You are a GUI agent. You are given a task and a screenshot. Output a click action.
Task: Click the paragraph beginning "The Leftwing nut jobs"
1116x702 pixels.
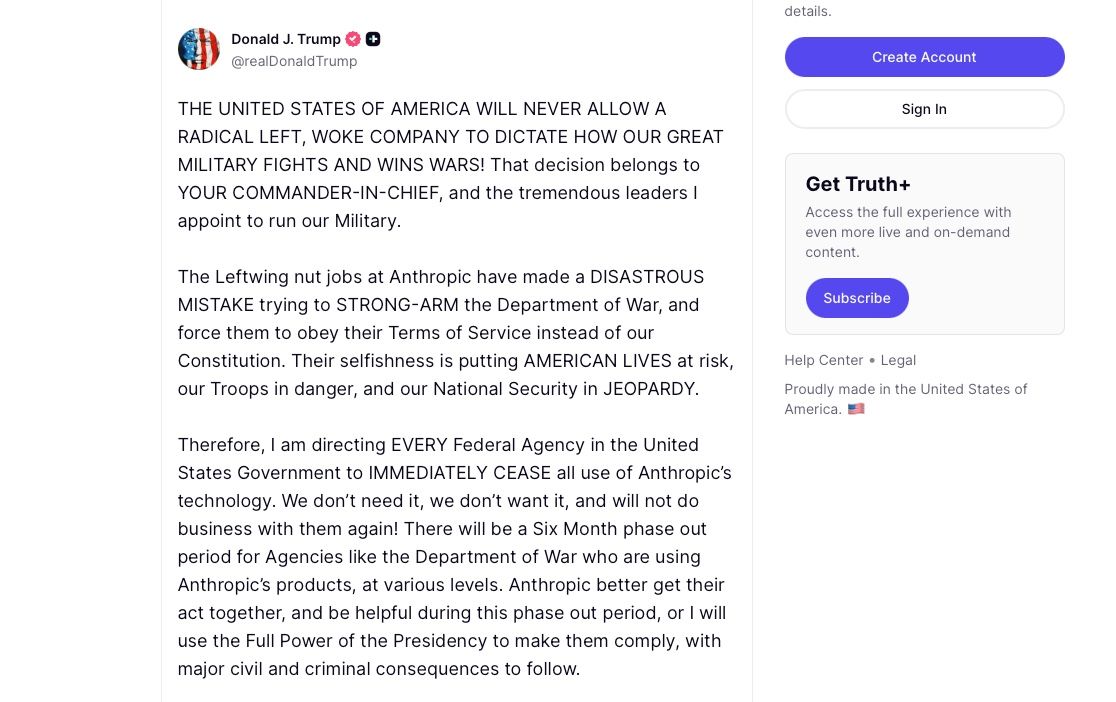455,332
